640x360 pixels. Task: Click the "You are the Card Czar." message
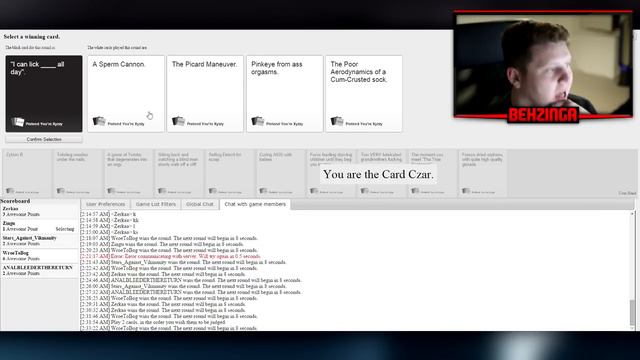(378, 174)
